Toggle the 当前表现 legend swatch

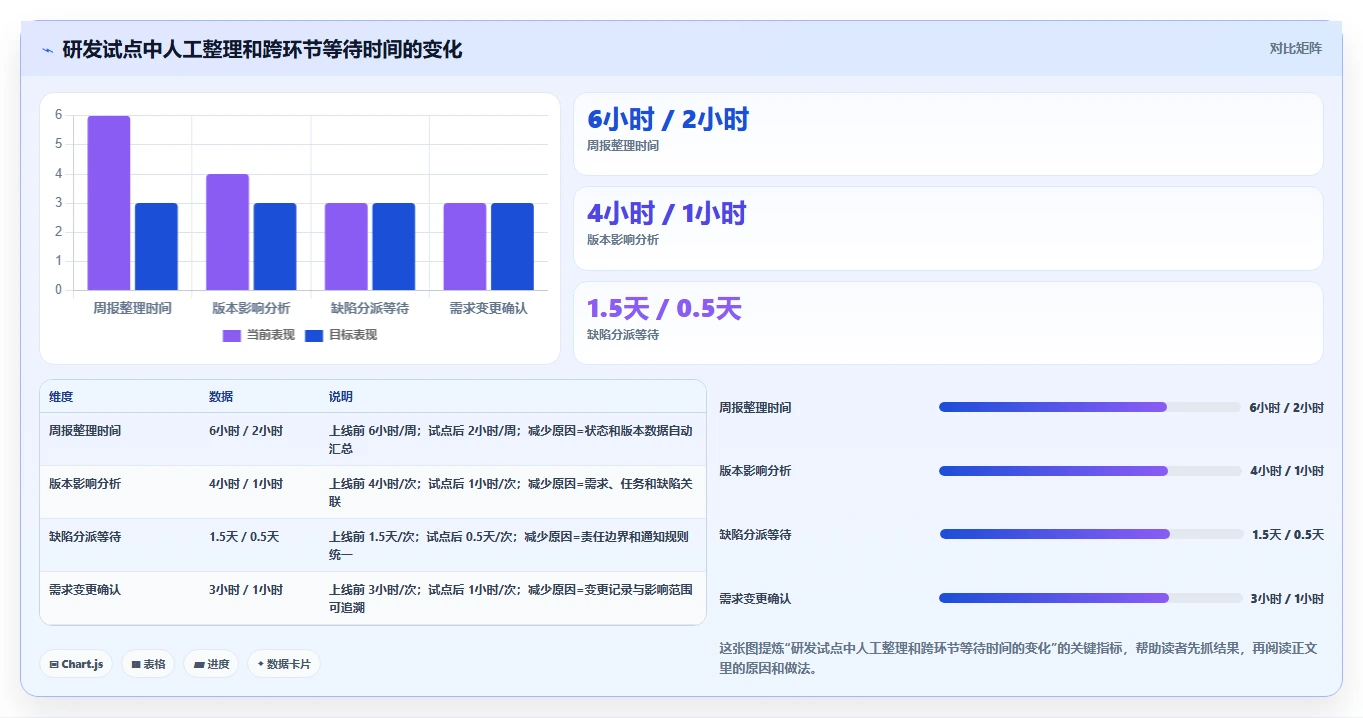pos(232,336)
